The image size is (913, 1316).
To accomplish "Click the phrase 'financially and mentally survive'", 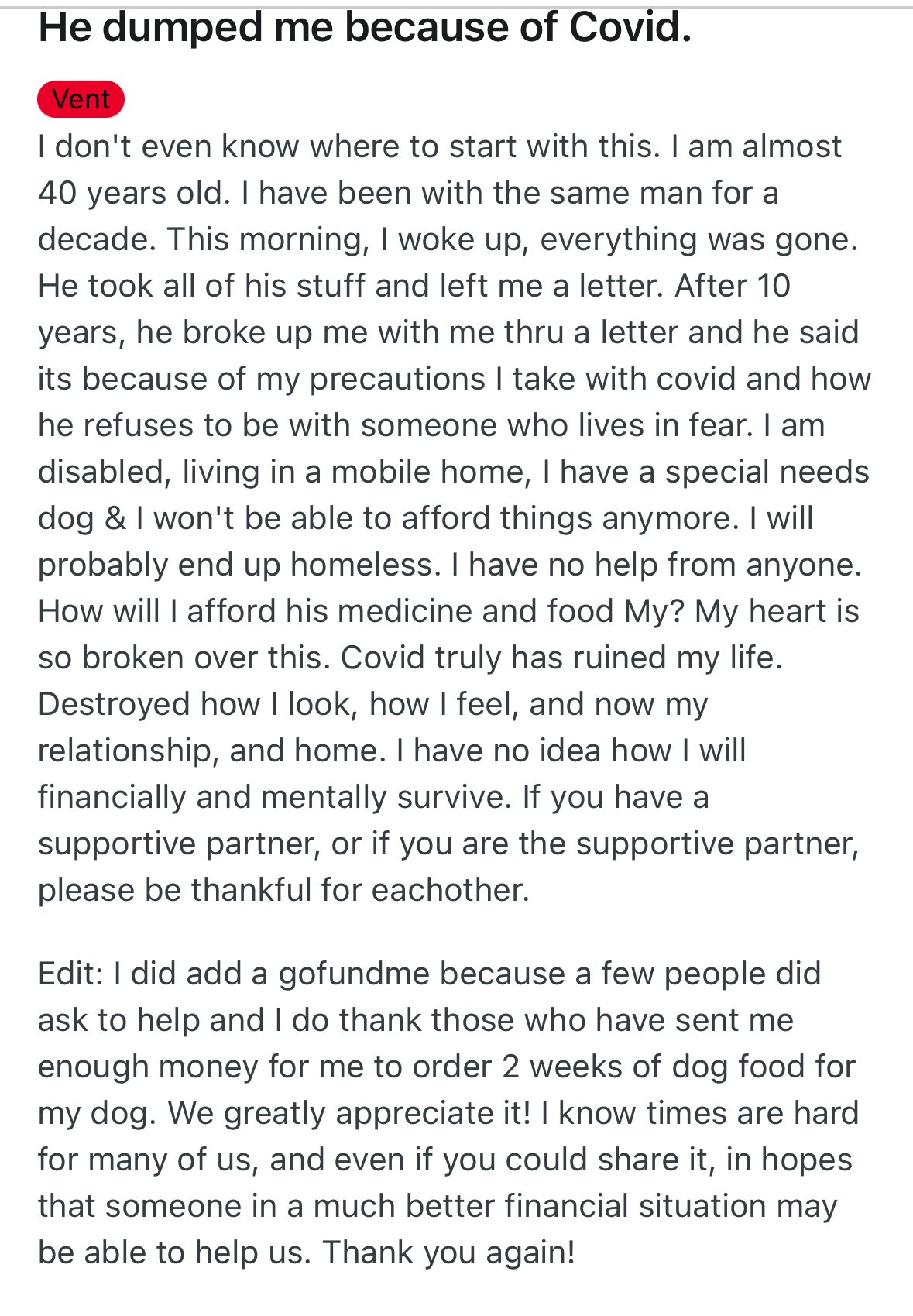I will click(x=274, y=797).
